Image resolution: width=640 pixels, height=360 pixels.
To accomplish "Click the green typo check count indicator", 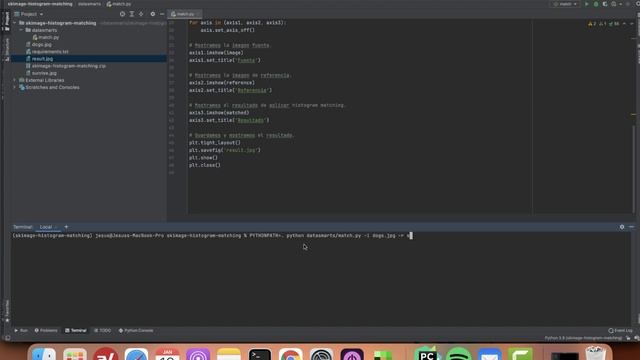I will pos(614,24).
